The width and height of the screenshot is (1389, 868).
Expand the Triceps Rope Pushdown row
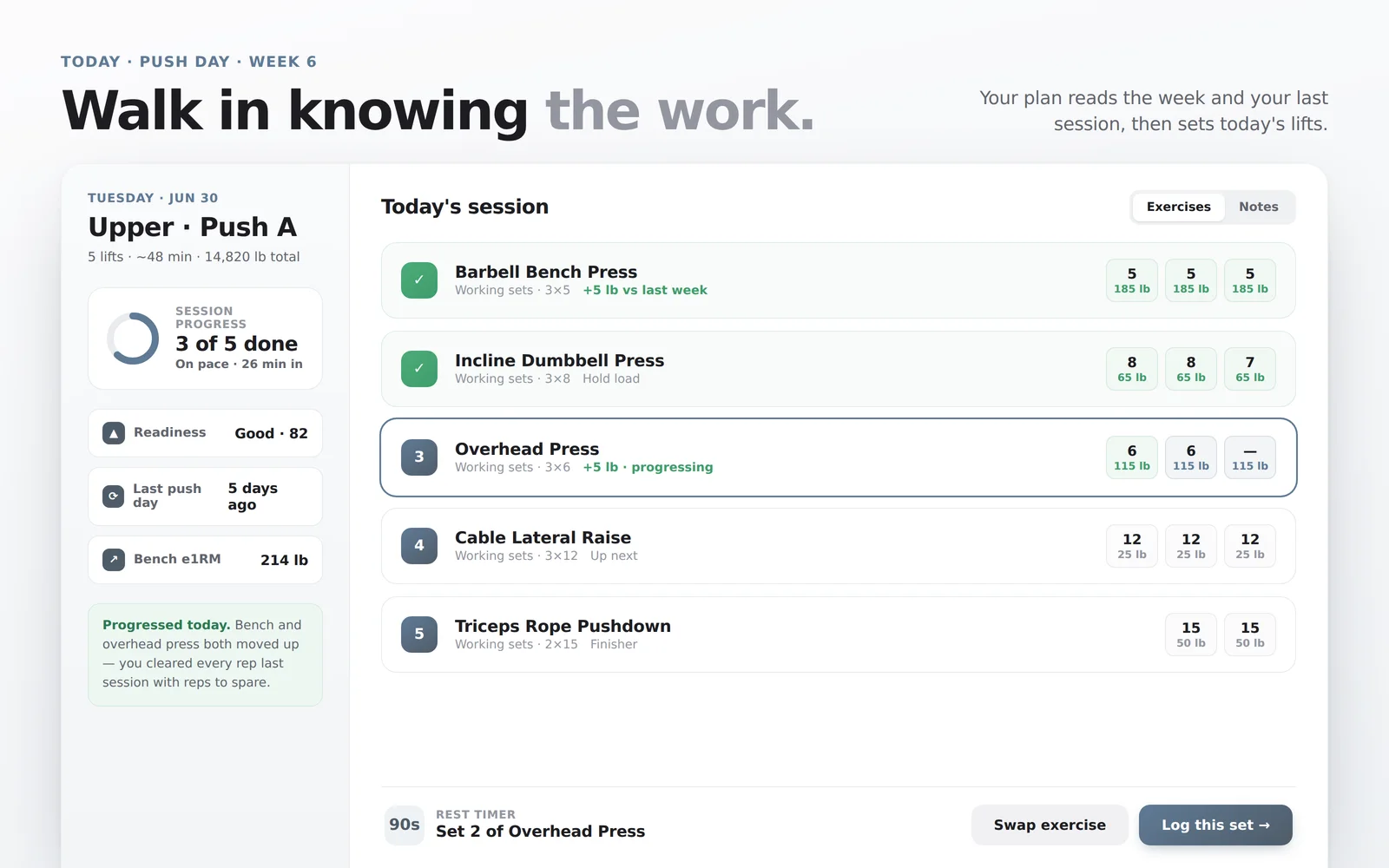839,635
